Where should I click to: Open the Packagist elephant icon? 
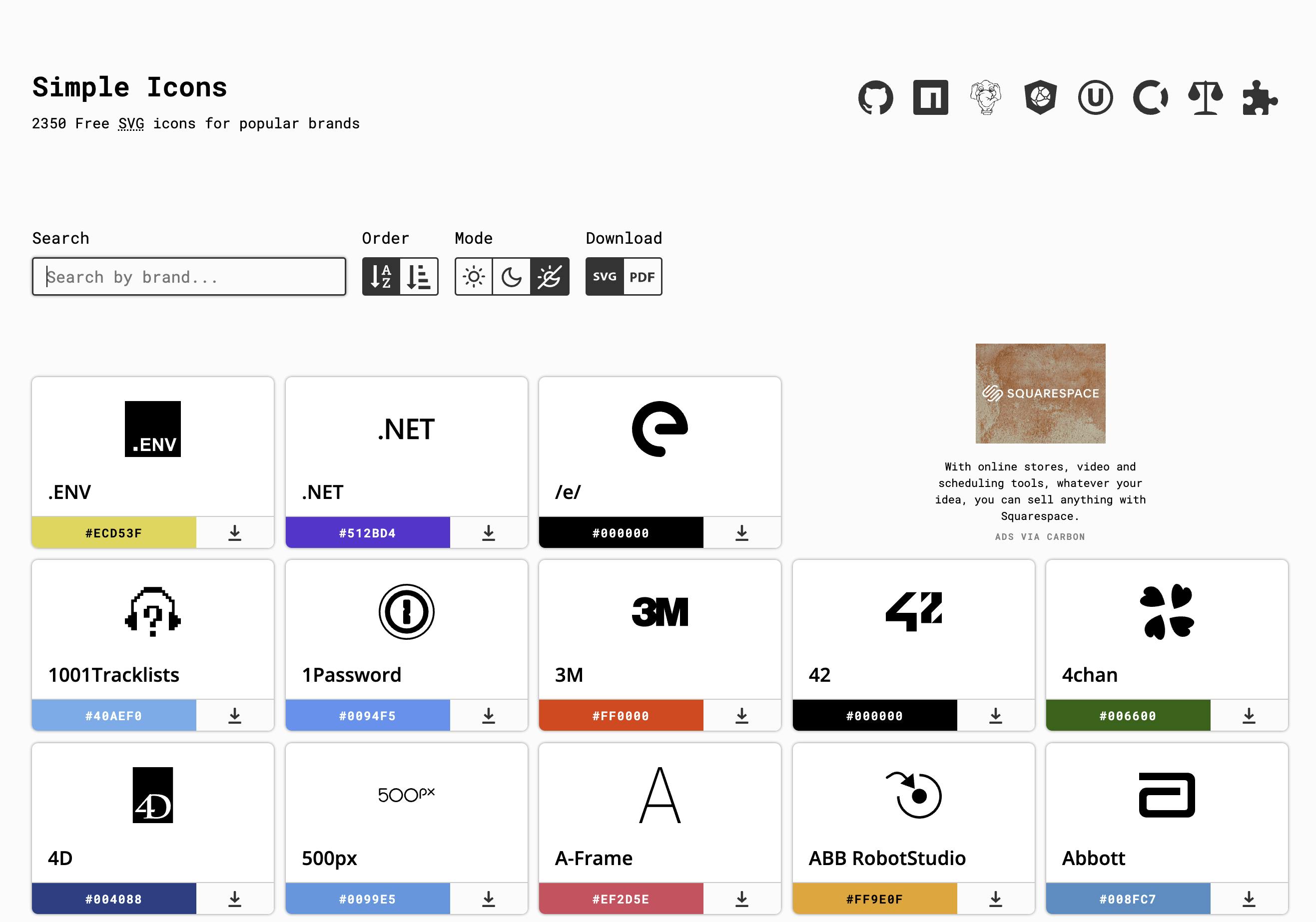pyautogui.click(x=985, y=97)
